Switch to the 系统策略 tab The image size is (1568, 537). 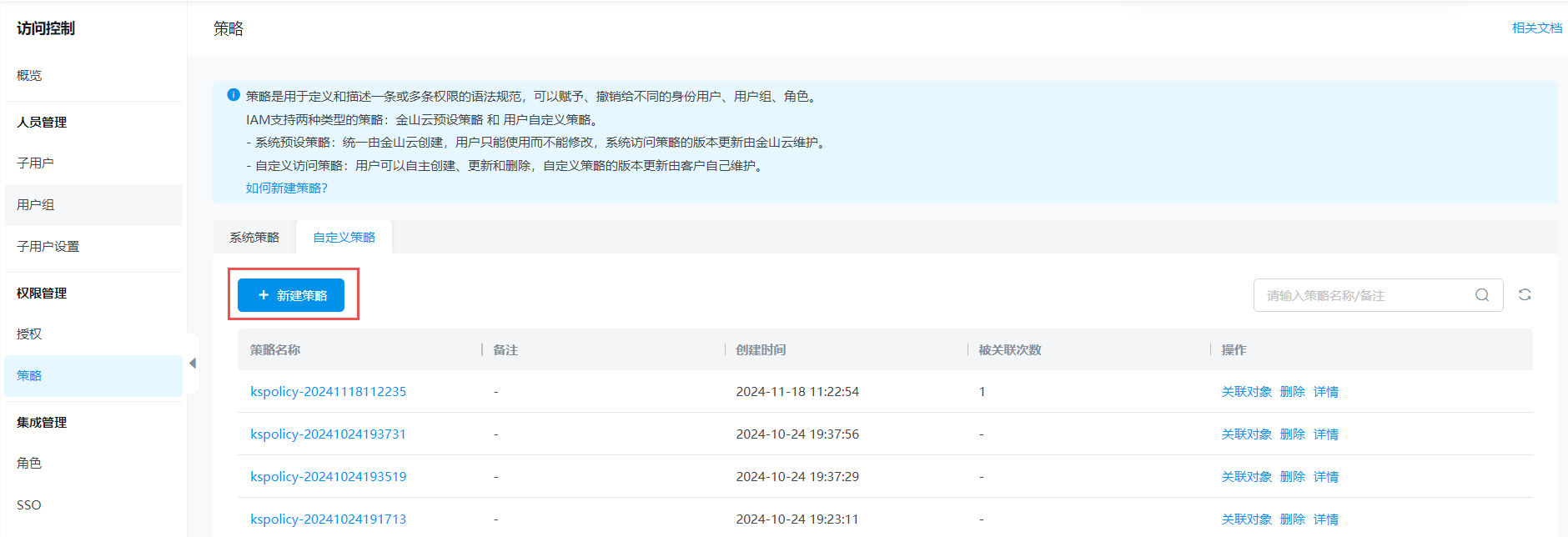pos(254,238)
